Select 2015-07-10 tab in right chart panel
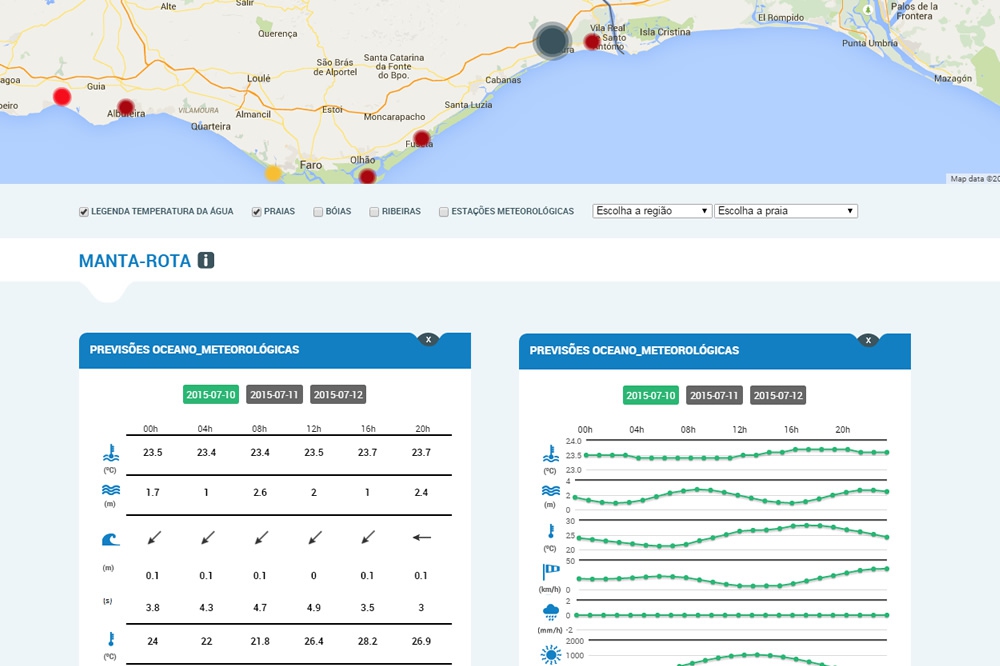Screen dimensions: 1000x666 click(x=651, y=395)
